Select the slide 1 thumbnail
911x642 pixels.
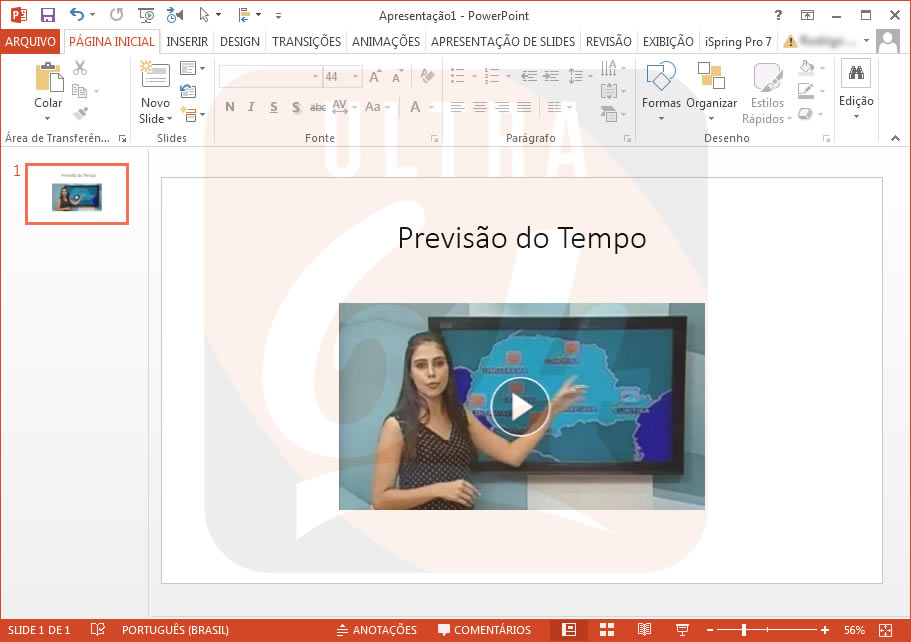(77, 195)
